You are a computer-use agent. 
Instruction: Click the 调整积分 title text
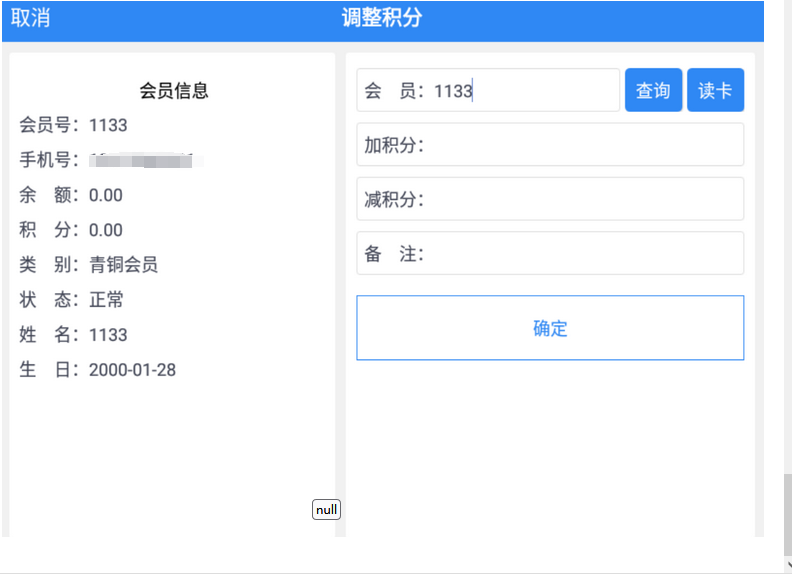coord(382,18)
